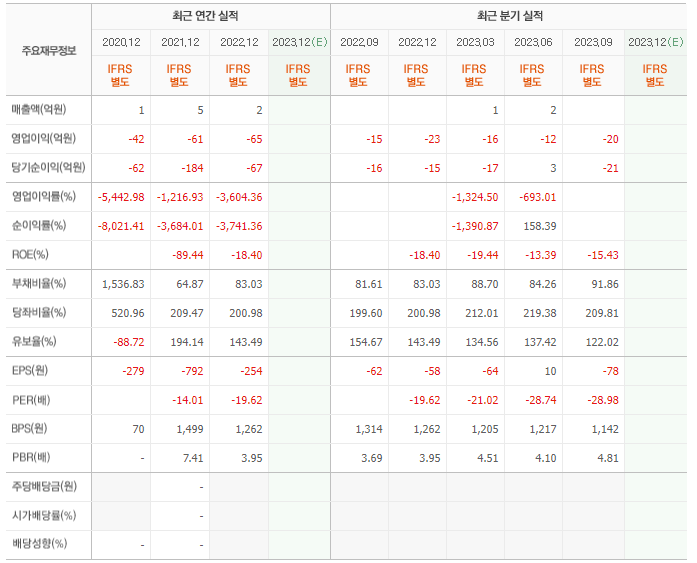Click the 2023.09 operating profit -20

pos(610,139)
